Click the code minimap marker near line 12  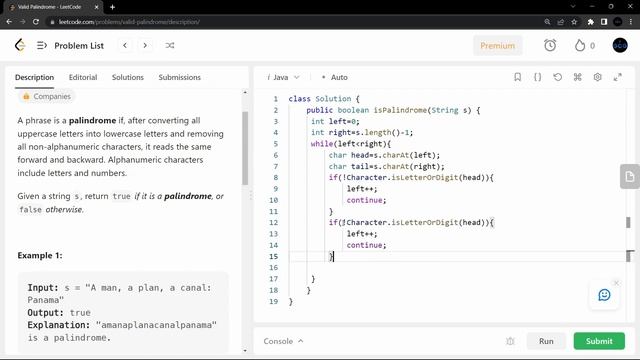[x=628, y=222]
